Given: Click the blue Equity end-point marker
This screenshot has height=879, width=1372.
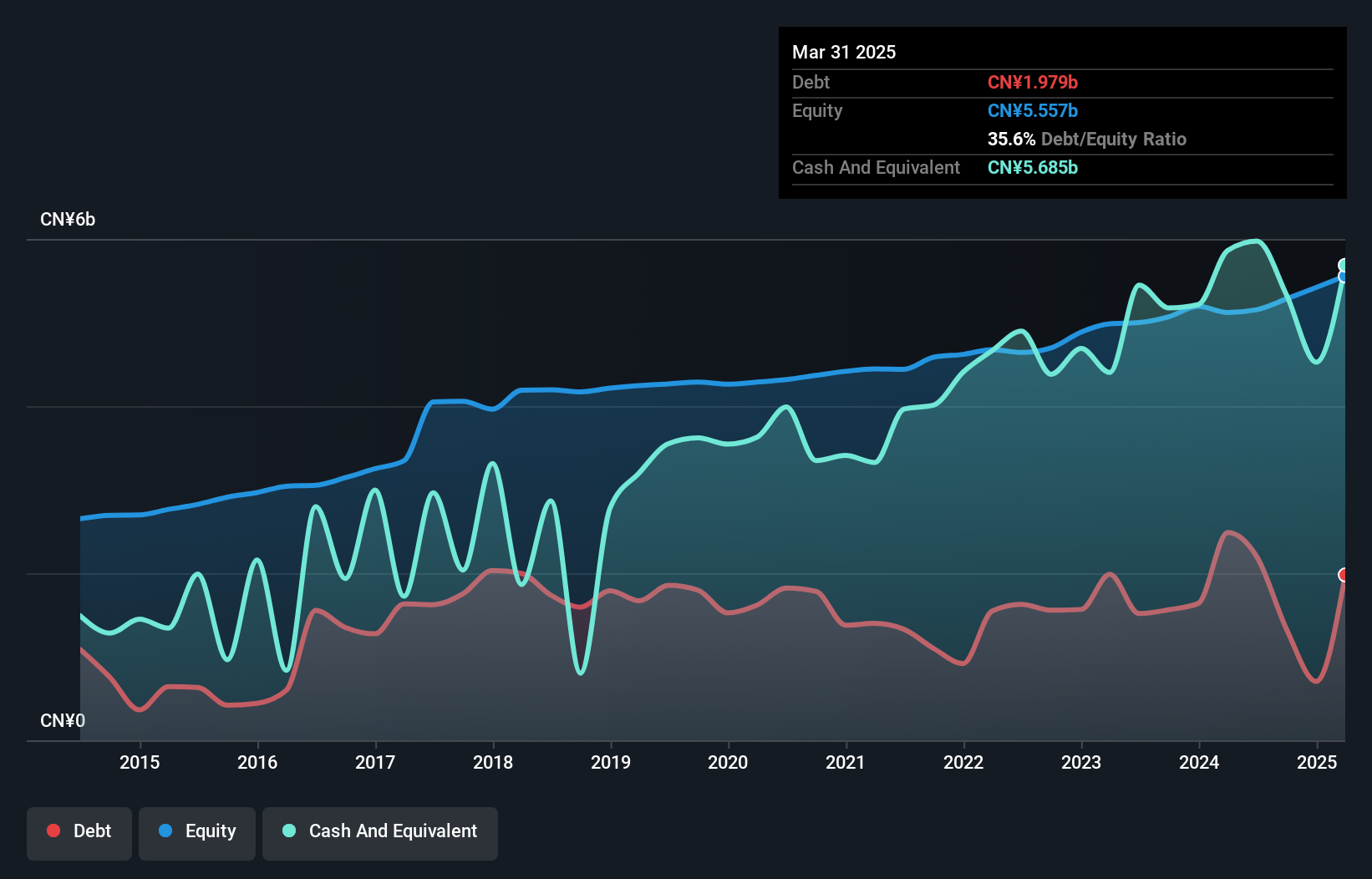Looking at the screenshot, I should coord(1344,277).
